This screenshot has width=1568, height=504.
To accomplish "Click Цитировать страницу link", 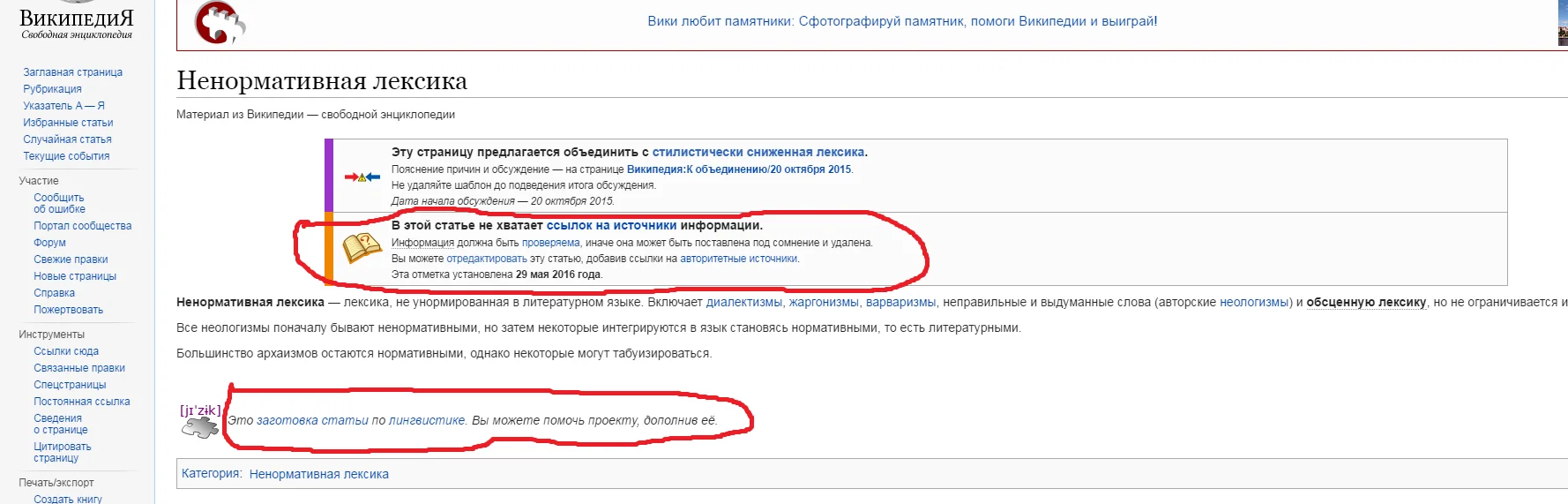I will click(62, 453).
